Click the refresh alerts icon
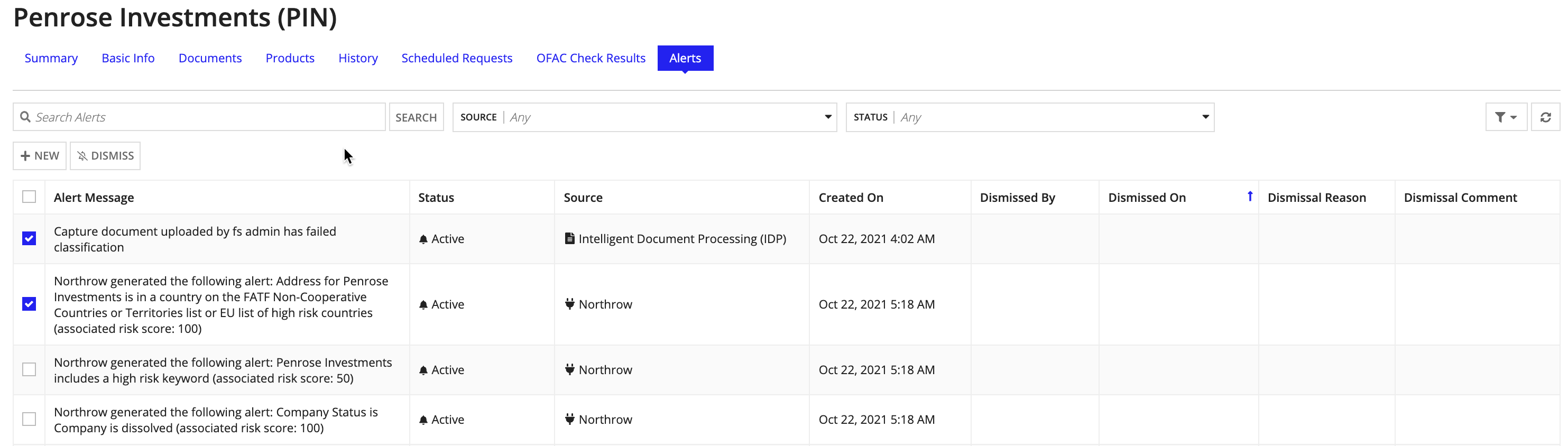The width and height of the screenshot is (1568, 446). click(x=1545, y=117)
